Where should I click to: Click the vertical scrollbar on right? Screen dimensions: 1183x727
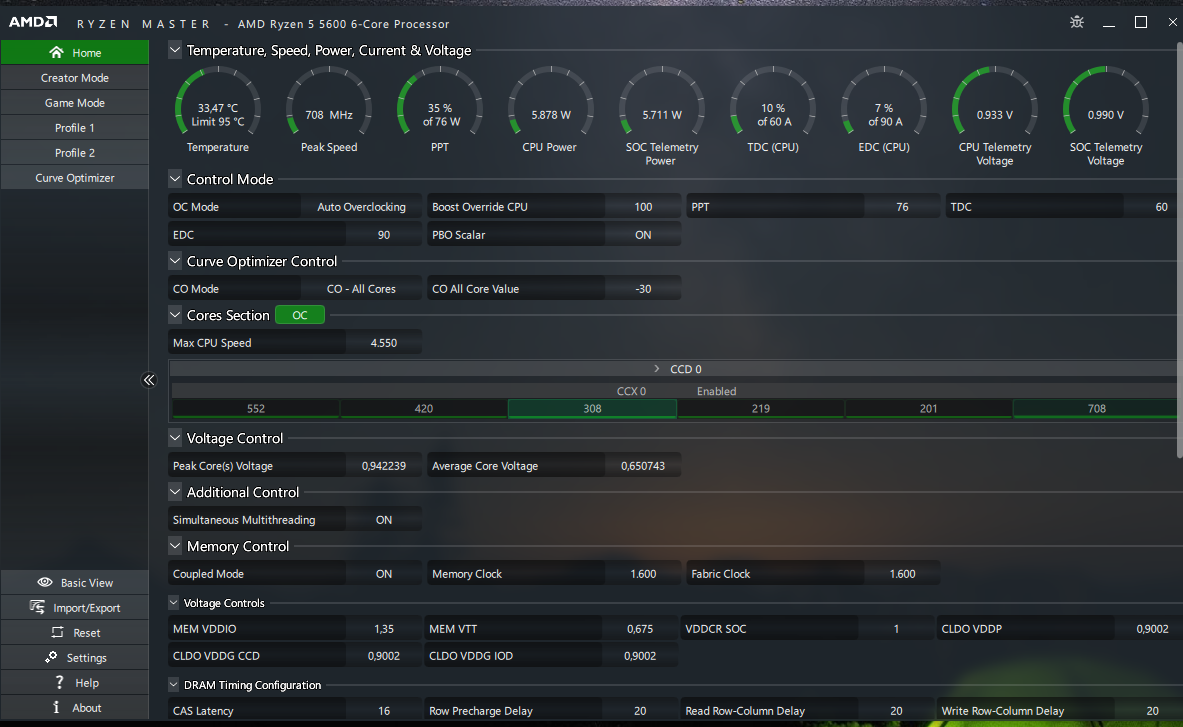click(x=1179, y=250)
